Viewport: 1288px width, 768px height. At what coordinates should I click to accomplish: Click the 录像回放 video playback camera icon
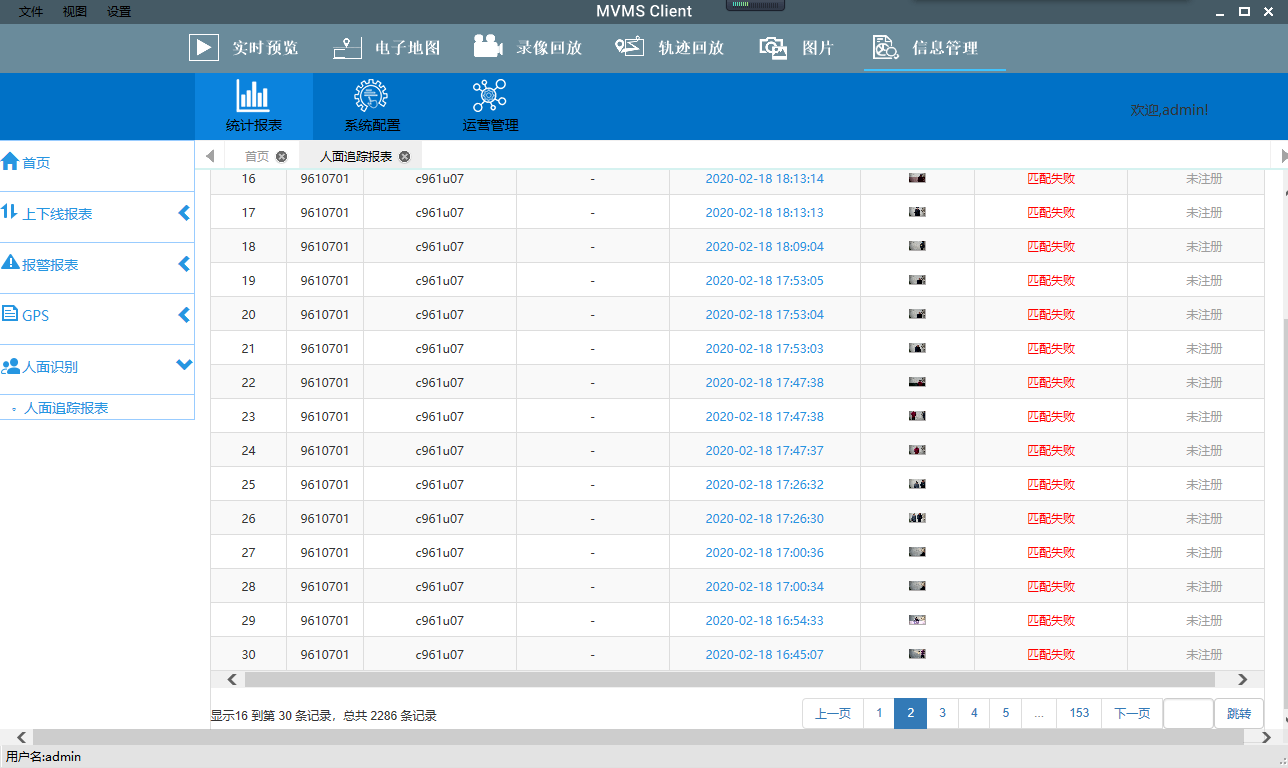(488, 47)
